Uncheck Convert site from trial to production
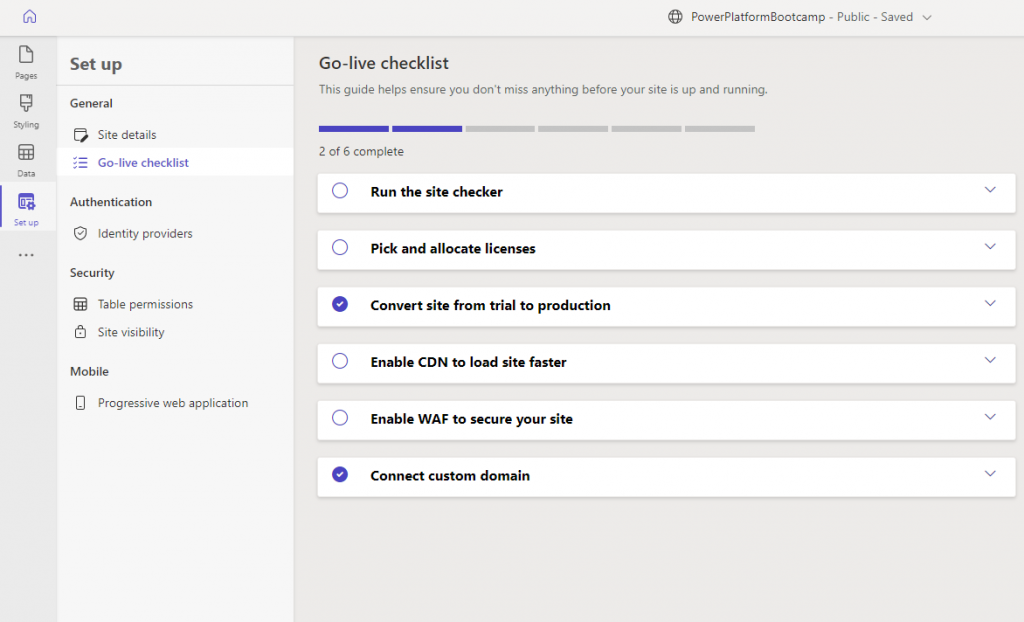This screenshot has width=1024, height=622. 340,304
